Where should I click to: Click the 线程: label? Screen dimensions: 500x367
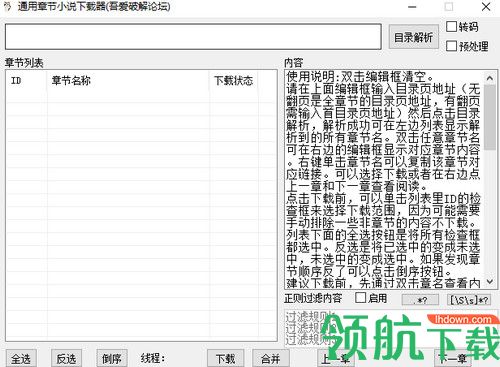pos(153,358)
